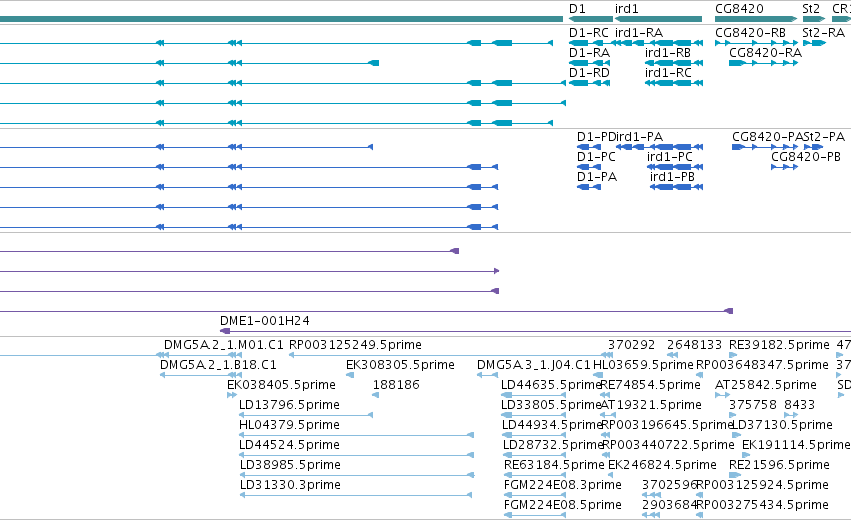851x520 pixels.
Task: Click the LD37130.5prime EST
Action: [782, 425]
